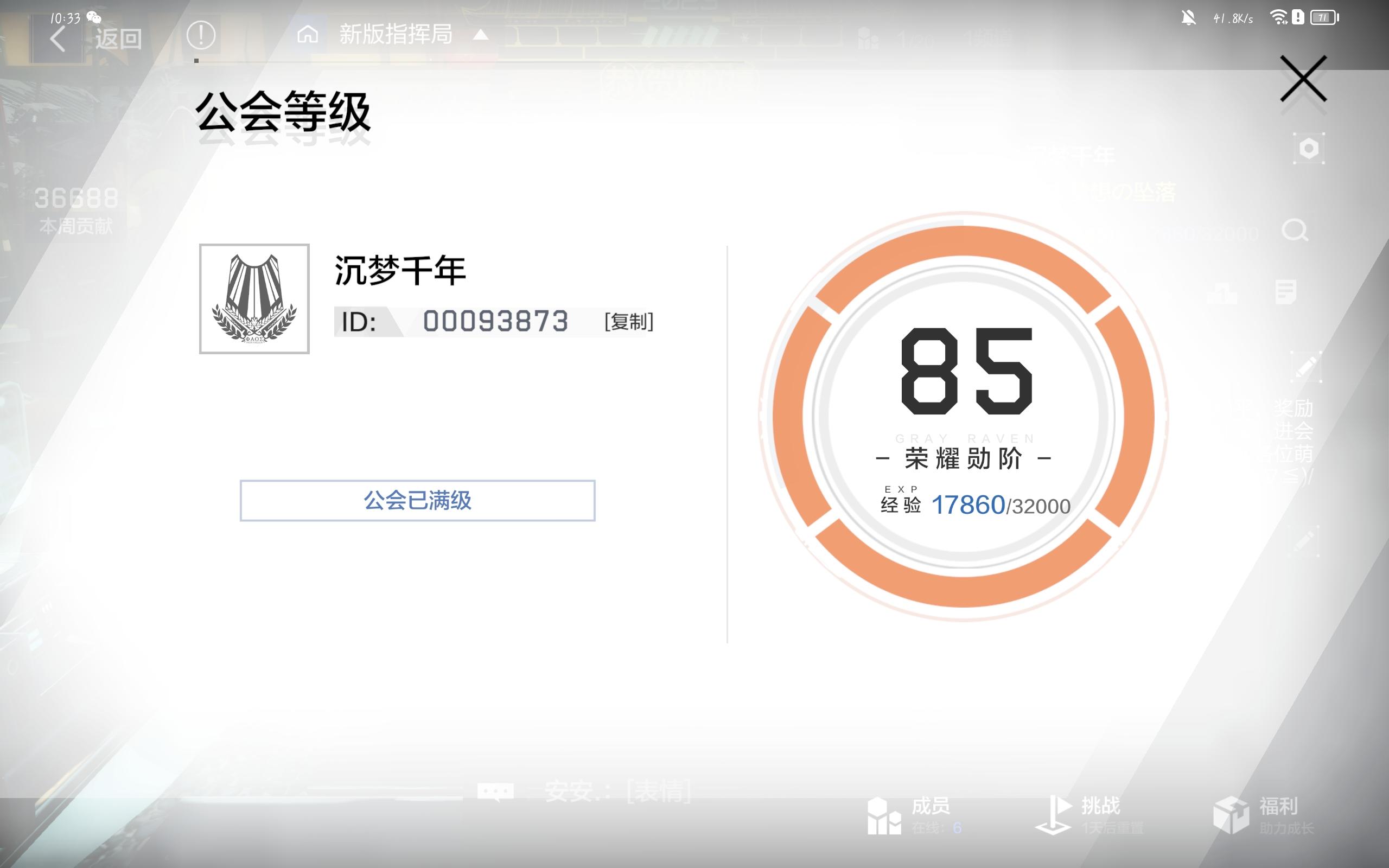Click the 公会已满级 button

(417, 501)
